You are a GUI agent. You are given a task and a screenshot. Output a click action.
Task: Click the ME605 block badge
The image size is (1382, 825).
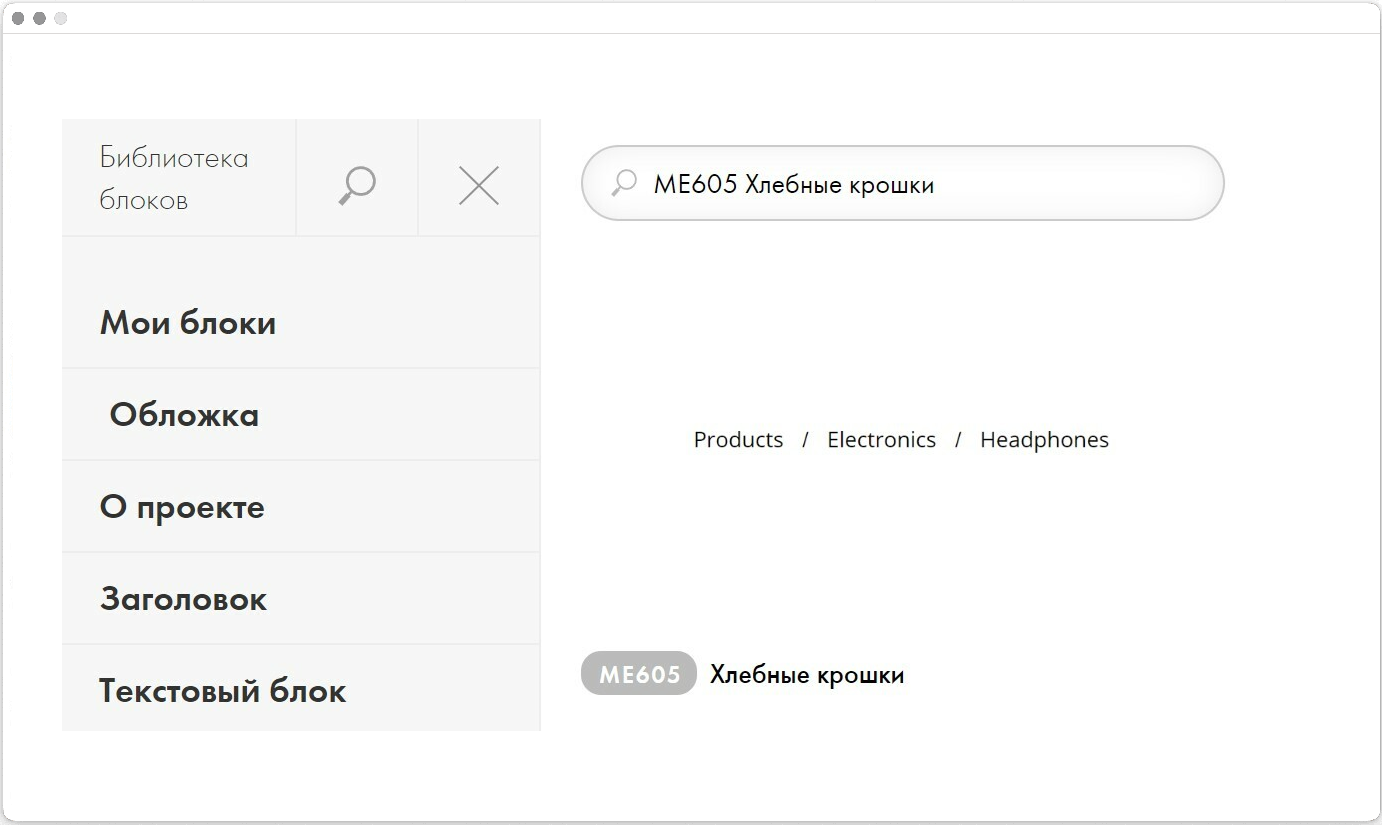point(638,674)
